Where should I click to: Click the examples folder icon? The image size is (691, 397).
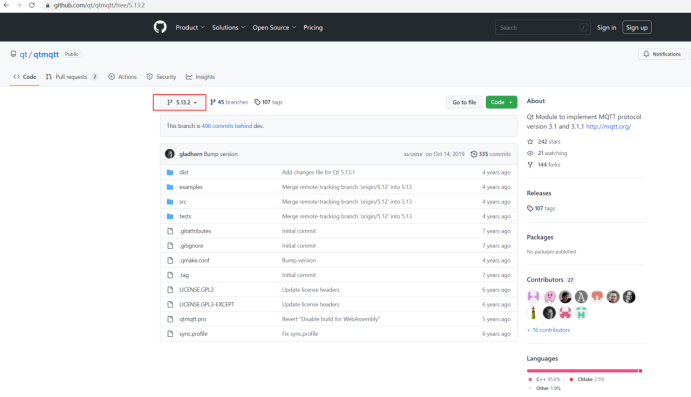[x=170, y=187]
